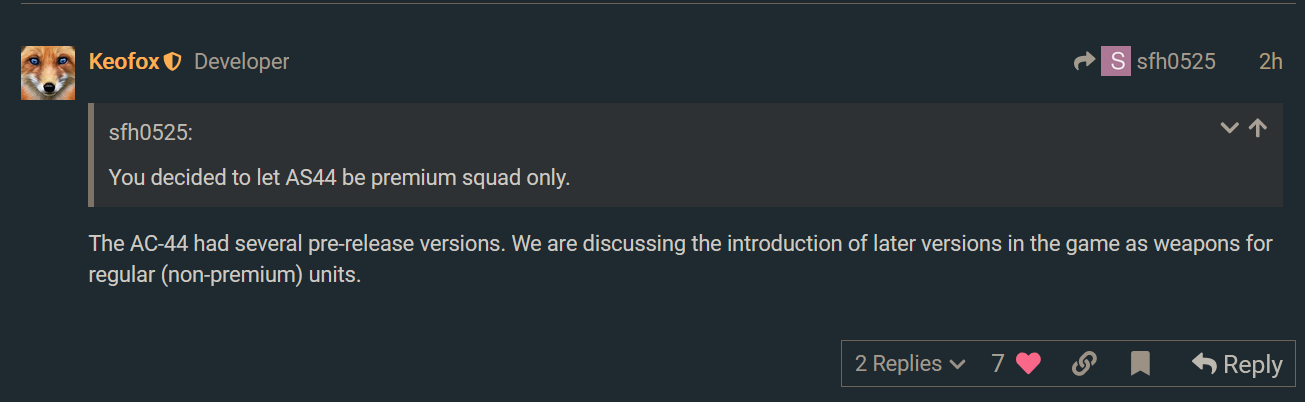
Task: Click the reply arrow icon at bottom right
Action: (x=1204, y=364)
